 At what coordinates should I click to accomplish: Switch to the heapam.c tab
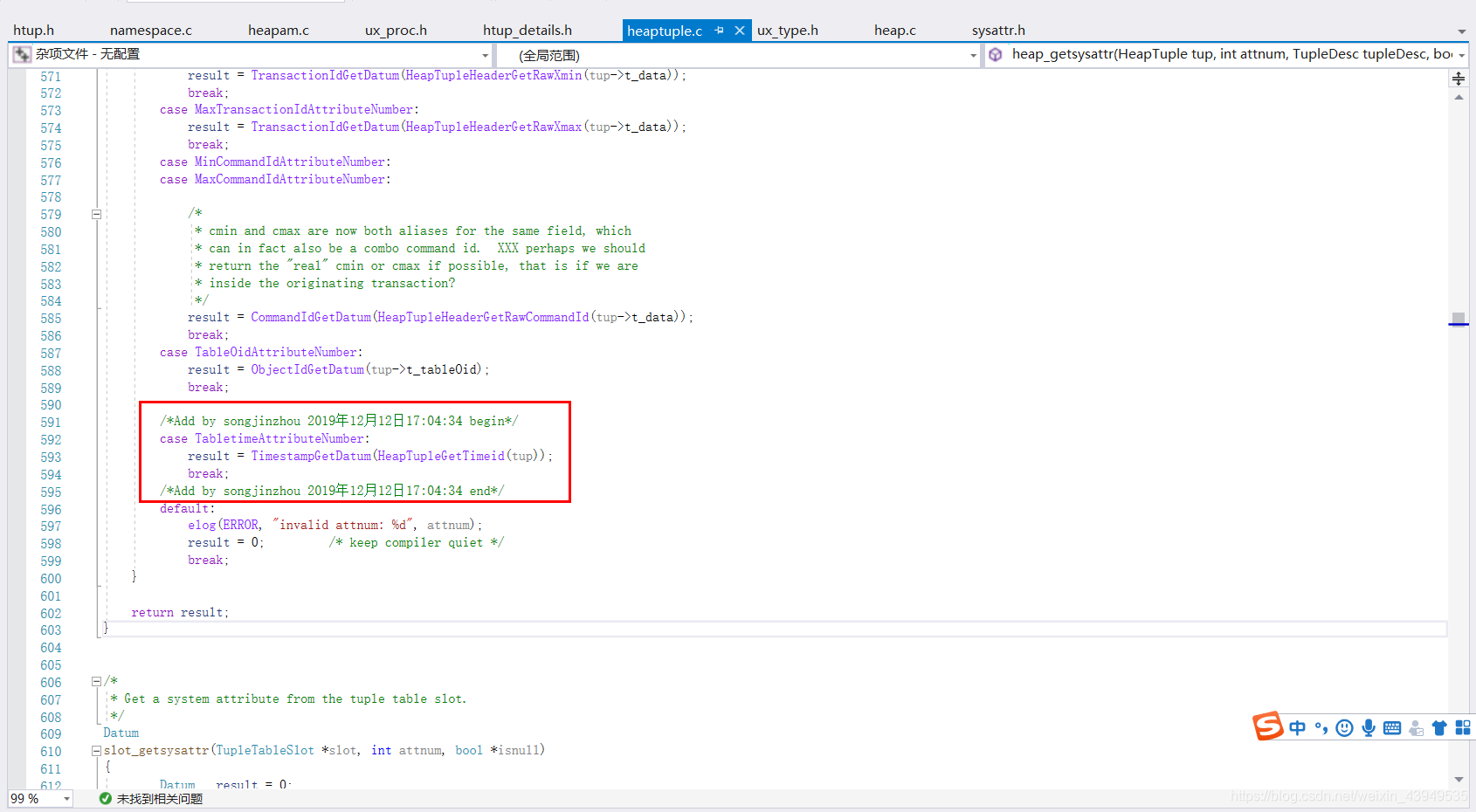pyautogui.click(x=279, y=31)
